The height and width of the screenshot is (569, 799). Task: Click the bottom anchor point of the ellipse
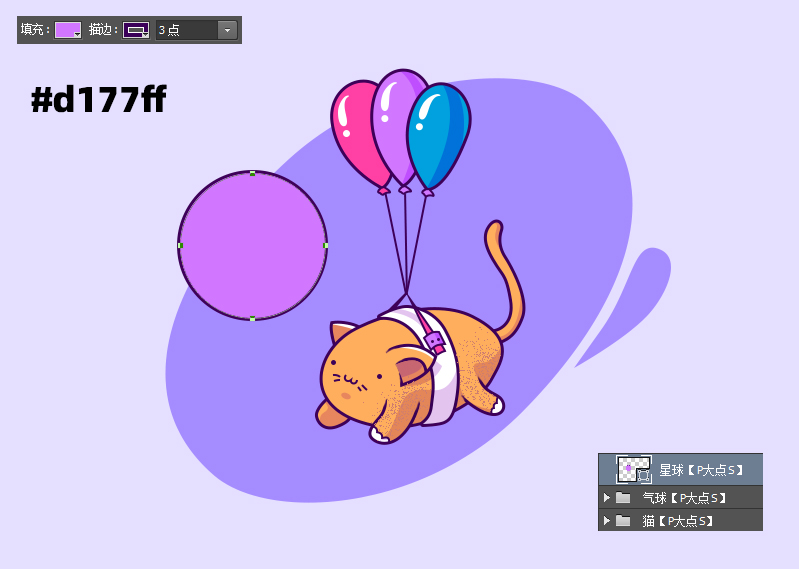[253, 319]
